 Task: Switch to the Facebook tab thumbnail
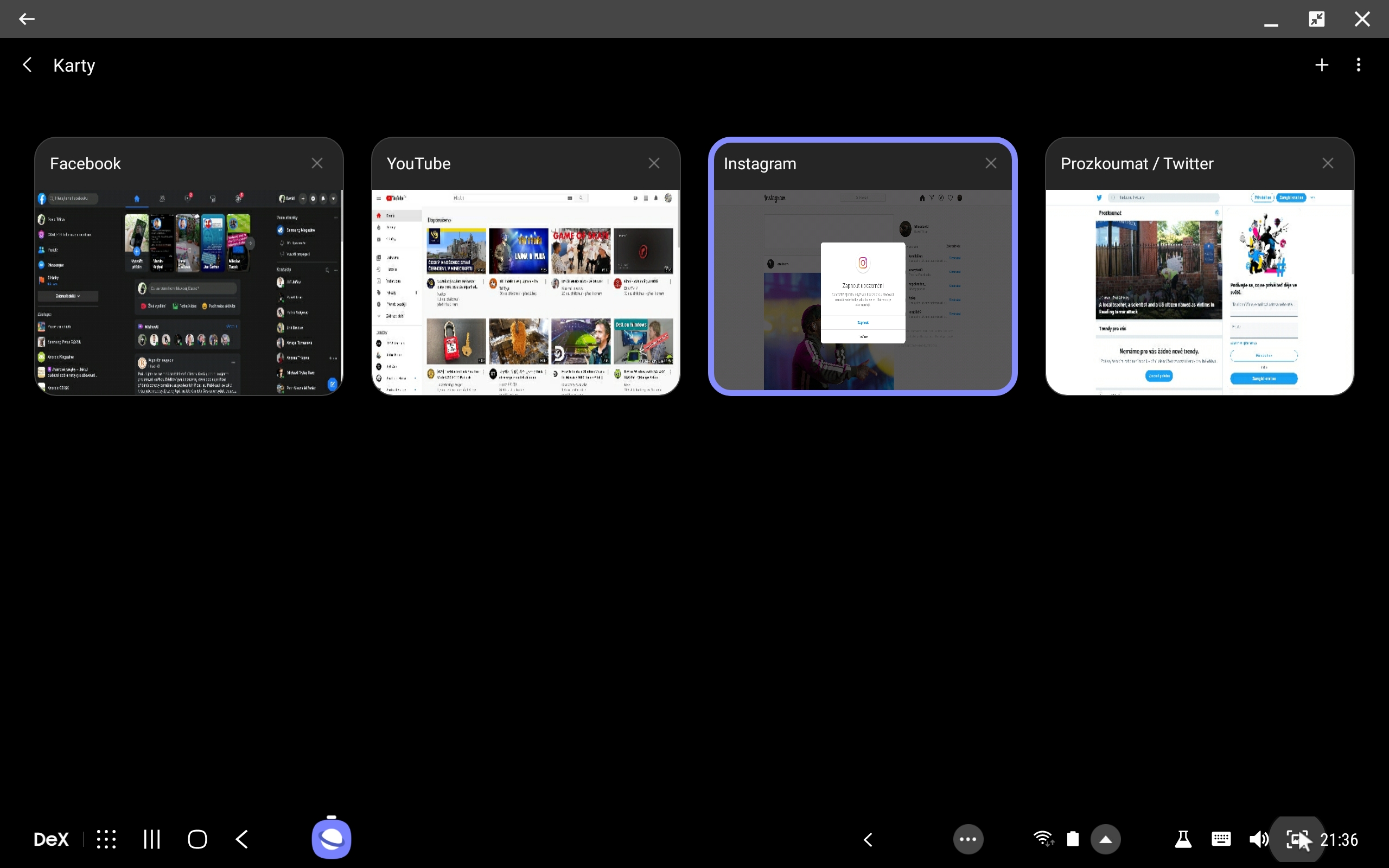click(189, 292)
